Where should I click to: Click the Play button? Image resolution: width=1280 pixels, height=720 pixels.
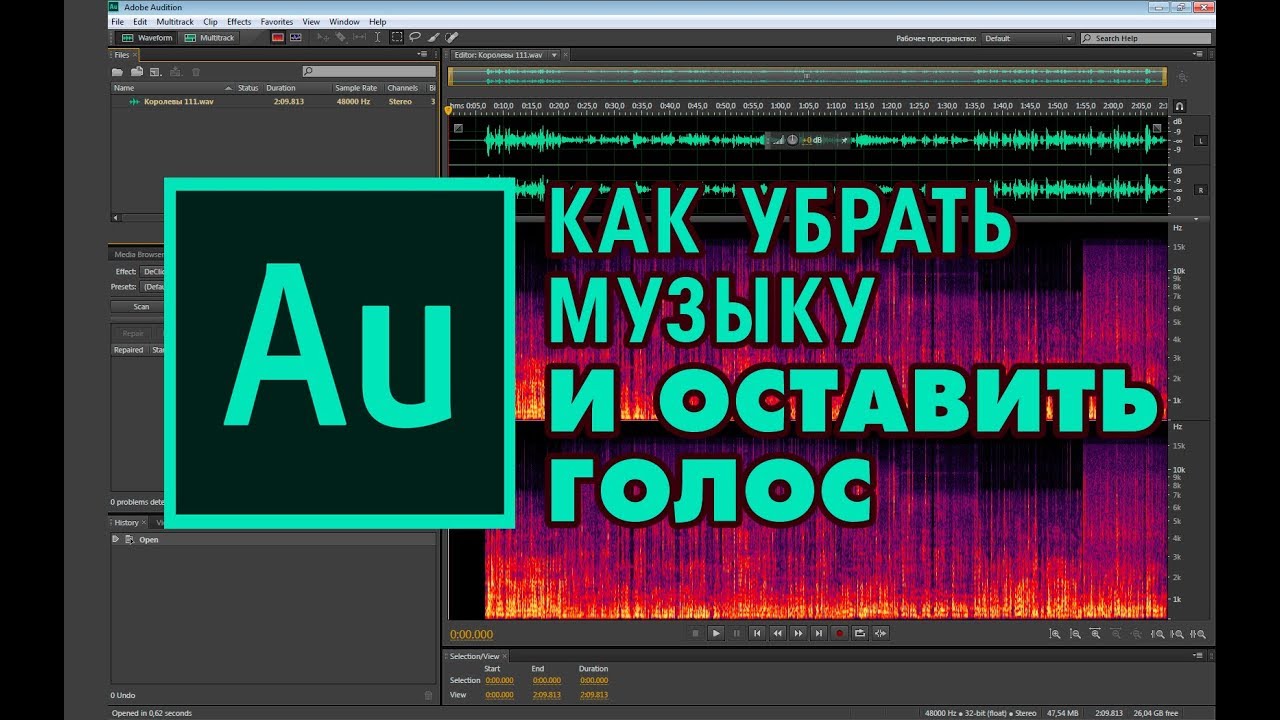[x=716, y=633]
